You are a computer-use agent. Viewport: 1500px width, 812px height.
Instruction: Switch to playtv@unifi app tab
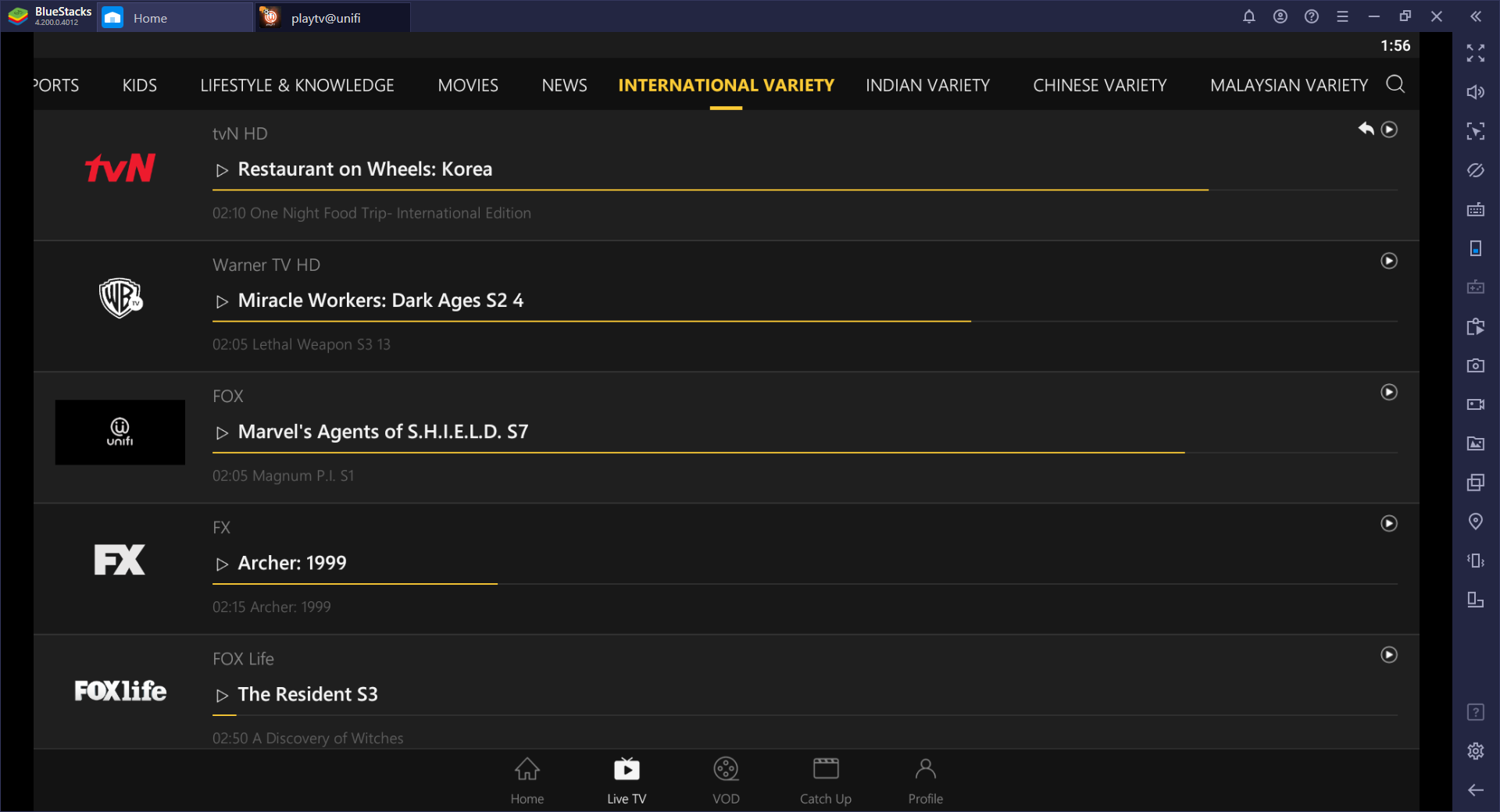pos(333,17)
